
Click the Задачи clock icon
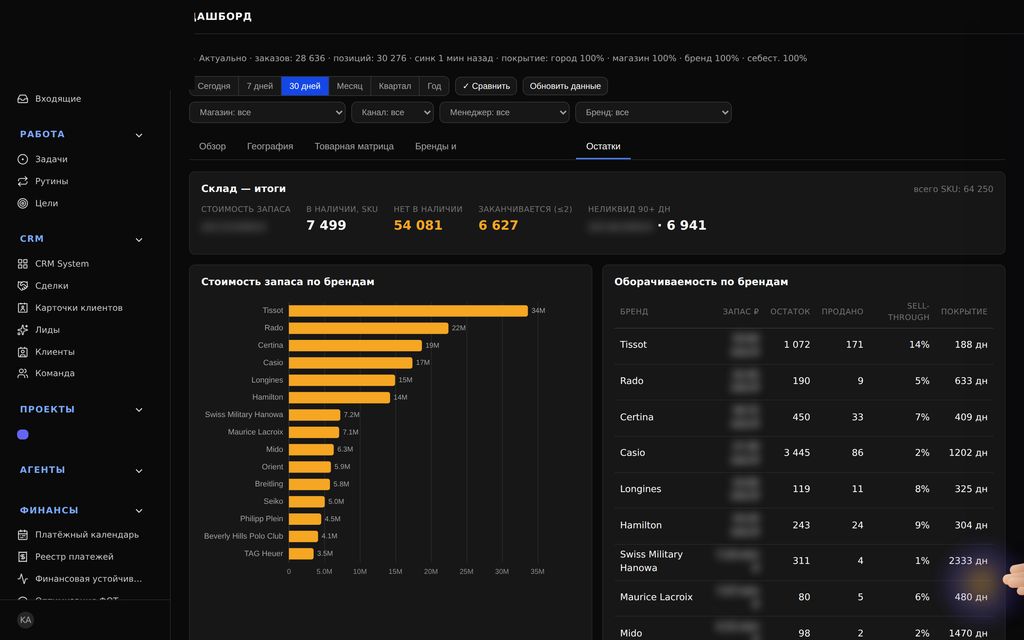click(23, 159)
